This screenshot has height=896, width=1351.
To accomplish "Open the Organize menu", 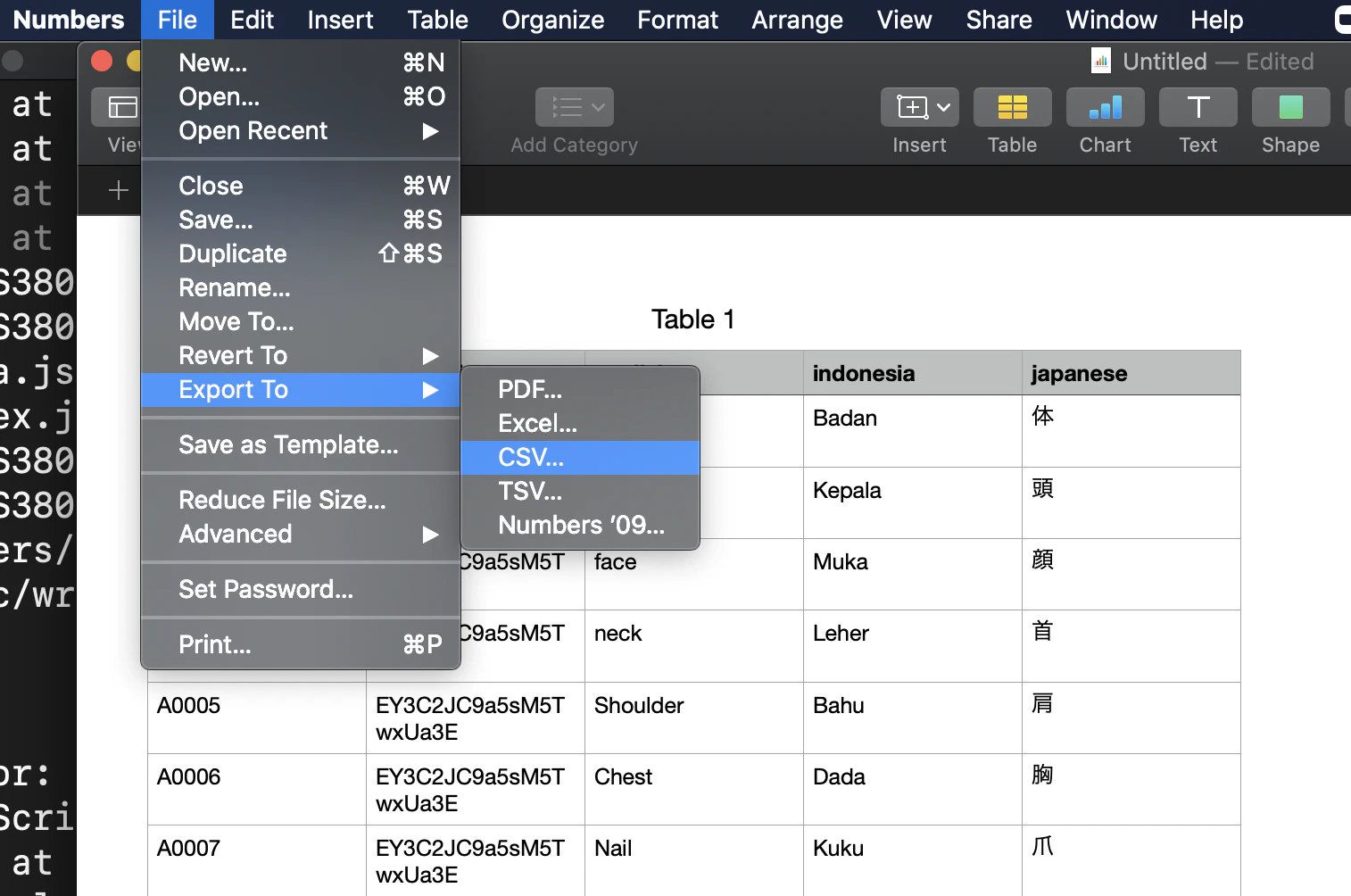I will [x=552, y=20].
